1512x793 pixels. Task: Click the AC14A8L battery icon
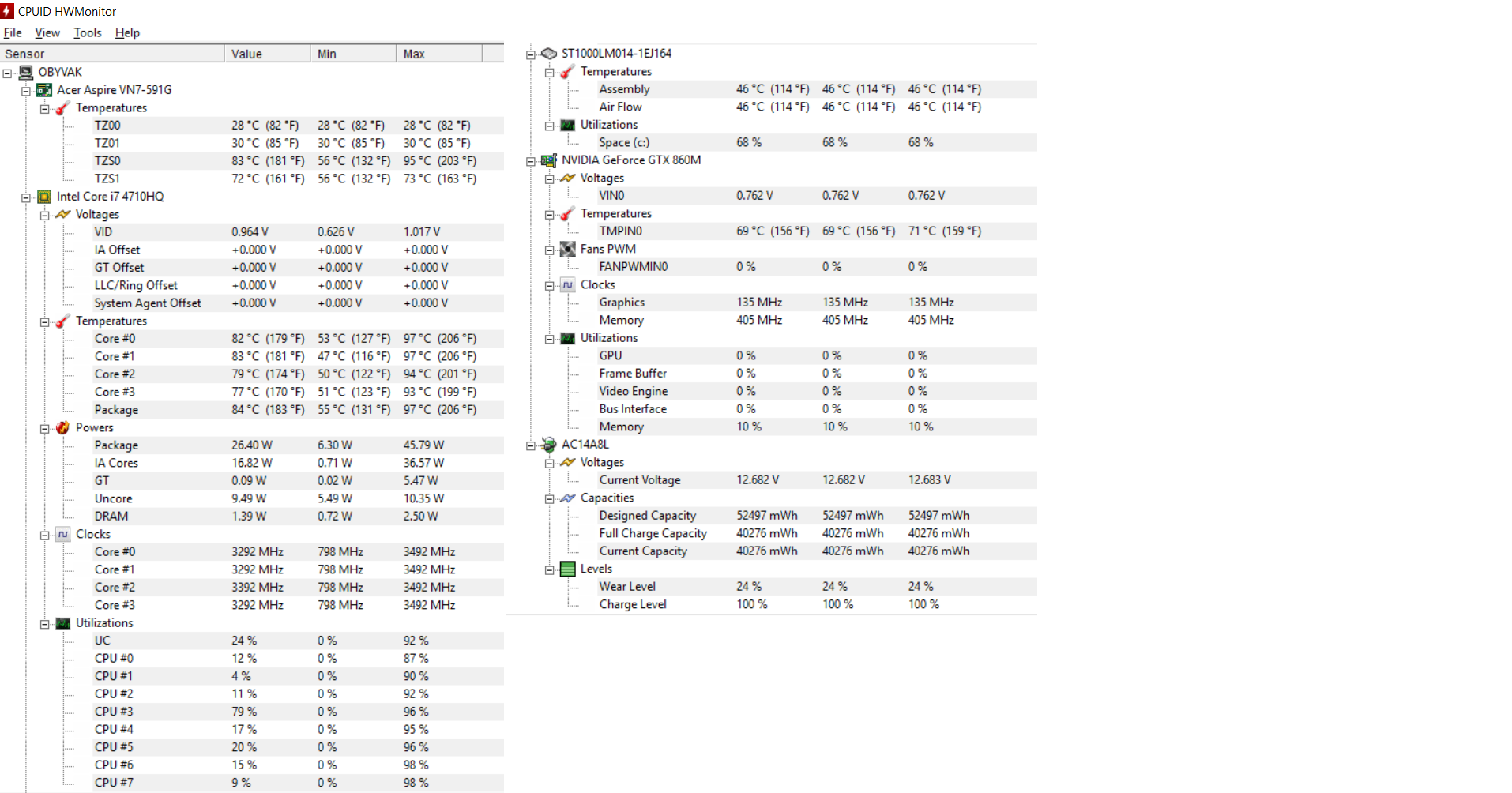click(549, 445)
